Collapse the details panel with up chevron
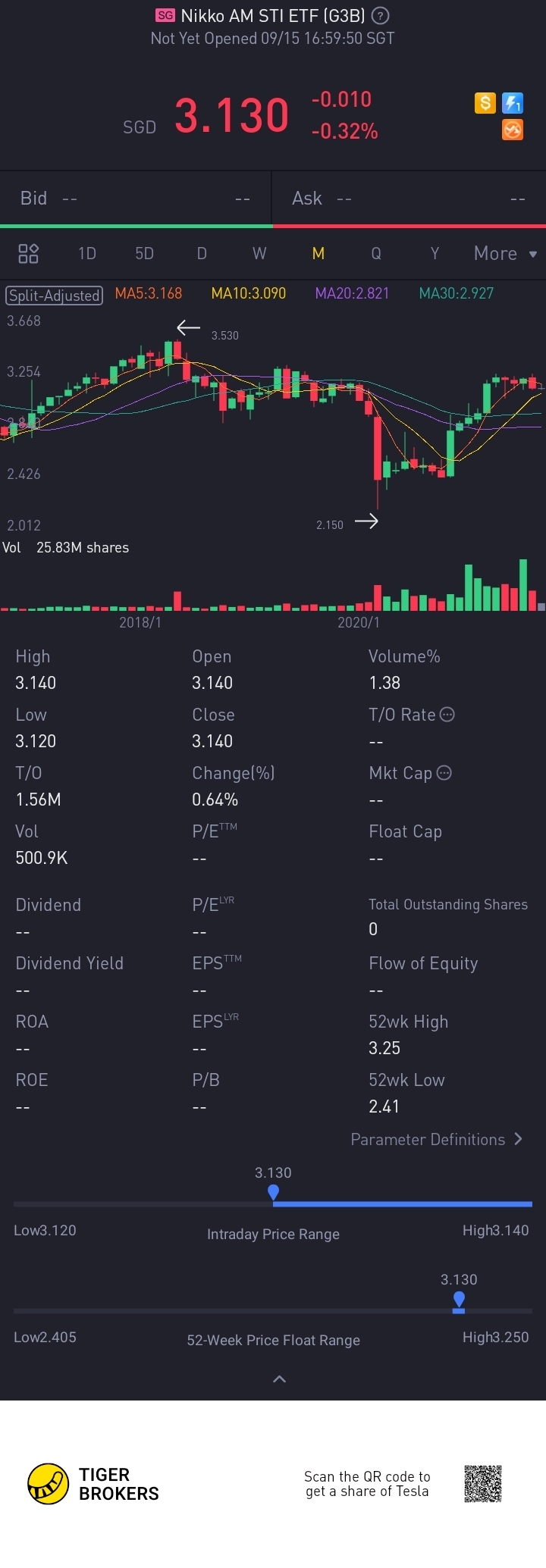546x1568 pixels. click(279, 1379)
